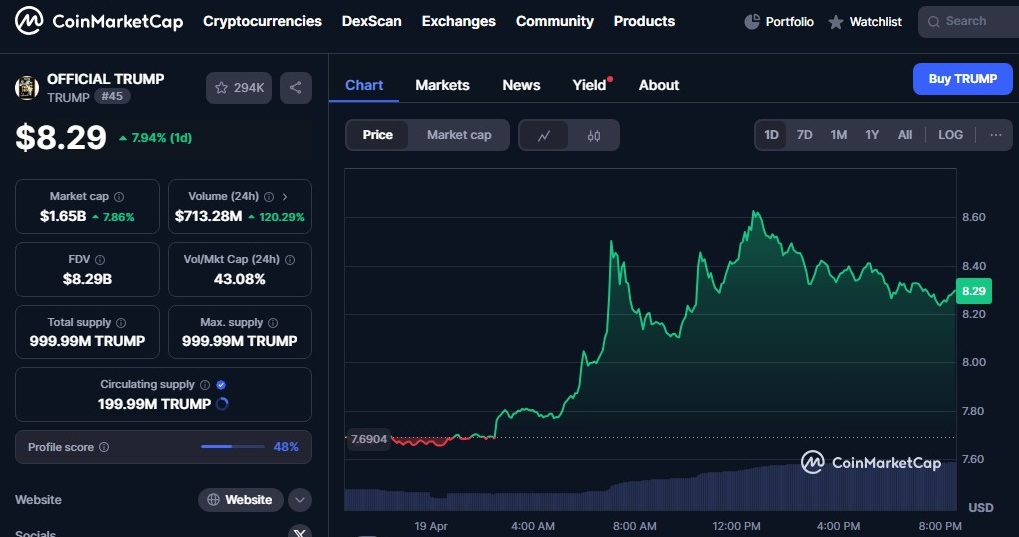Click the Volume (24h) info icon
Screen dimensions: 1019x537
coord(269,197)
